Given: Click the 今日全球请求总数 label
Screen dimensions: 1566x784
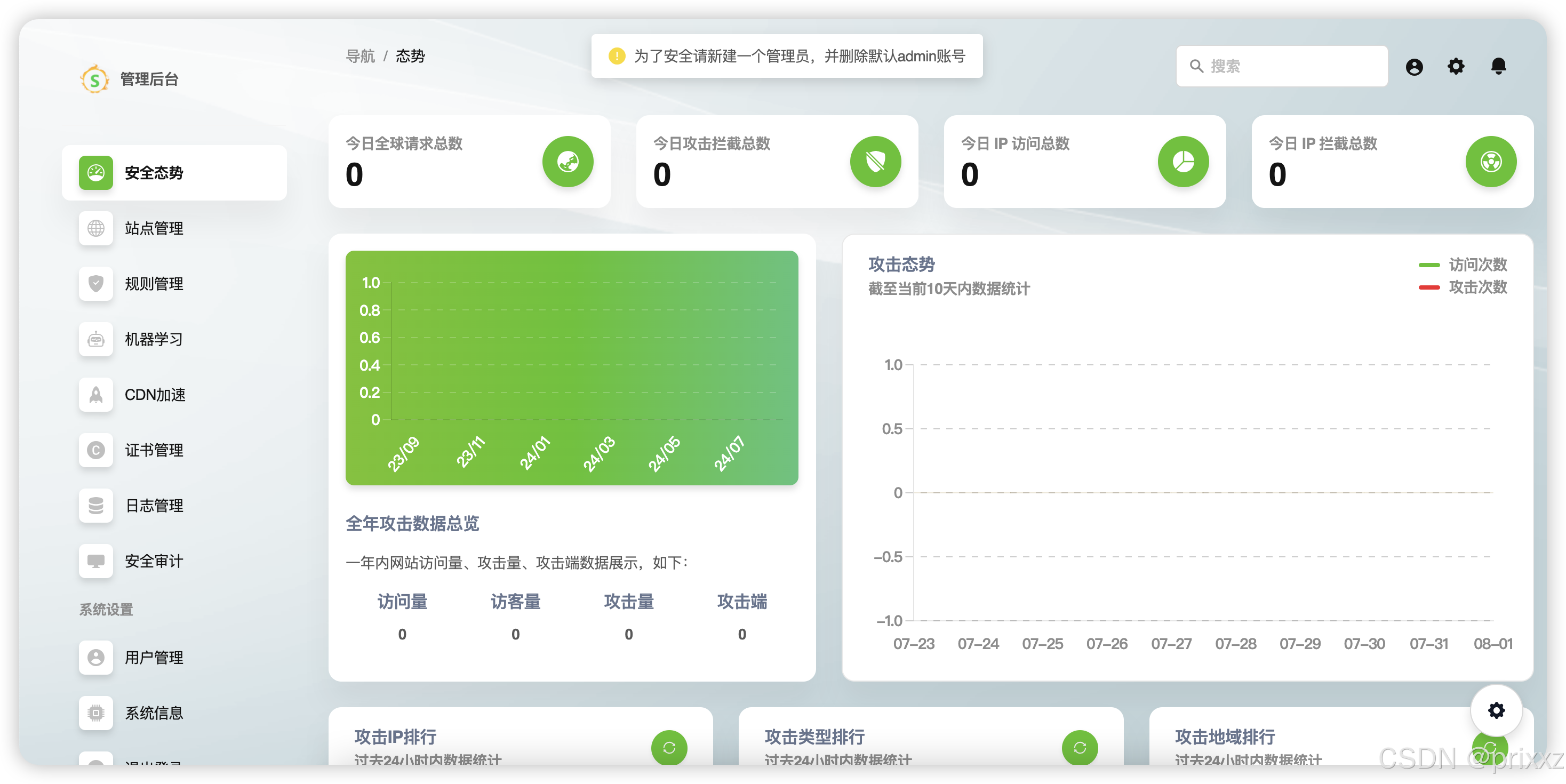Looking at the screenshot, I should 404,143.
